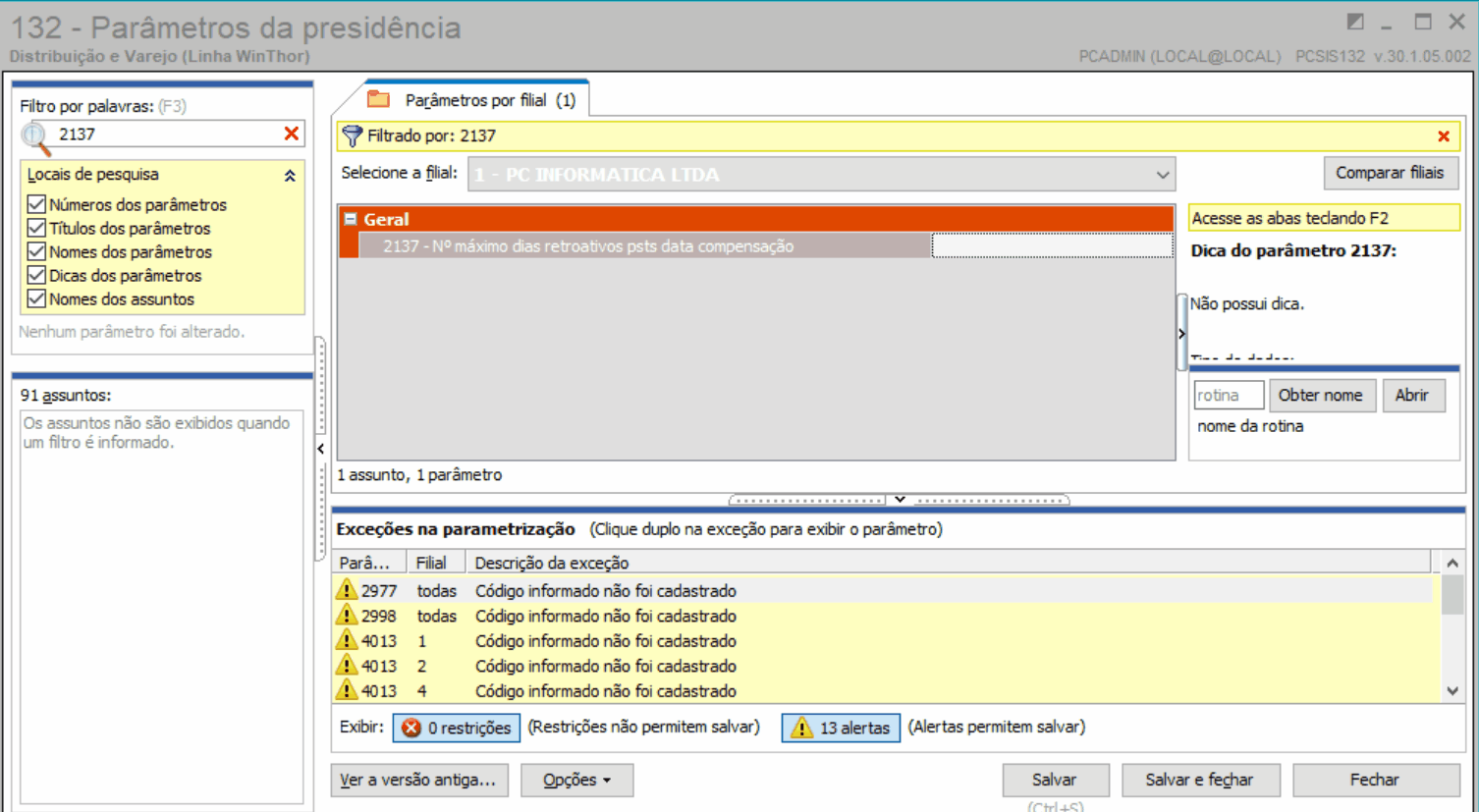
Task: Collapse the exceptions panel with down chevron
Action: 900,500
